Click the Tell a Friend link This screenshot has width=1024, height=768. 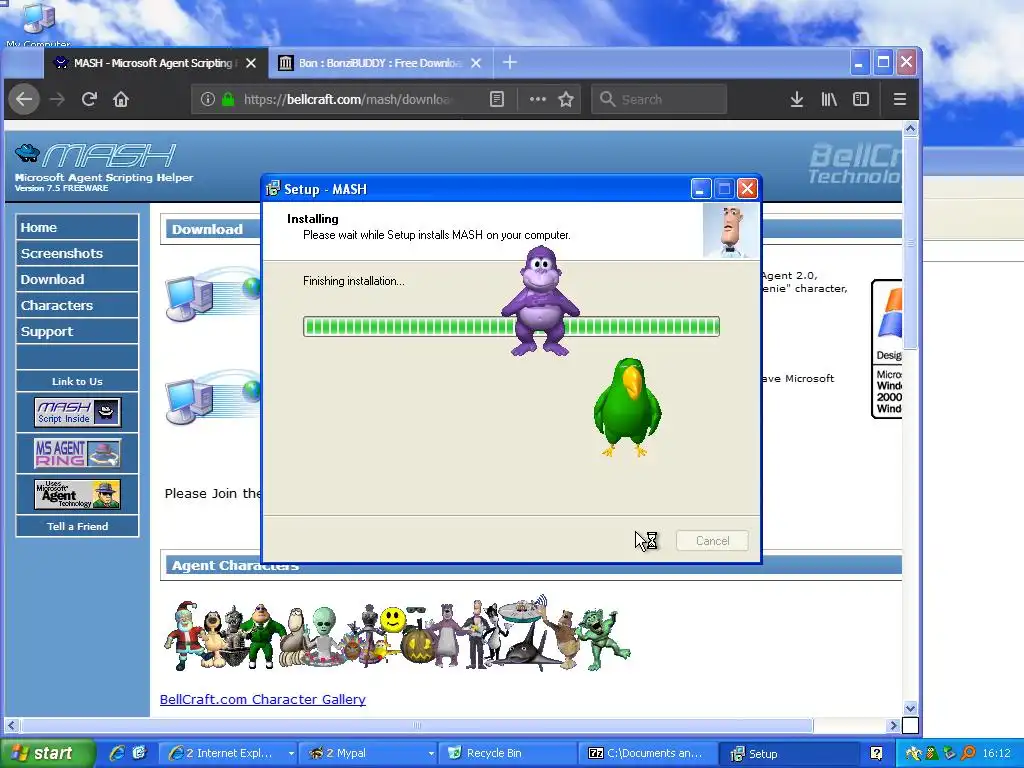click(x=77, y=526)
